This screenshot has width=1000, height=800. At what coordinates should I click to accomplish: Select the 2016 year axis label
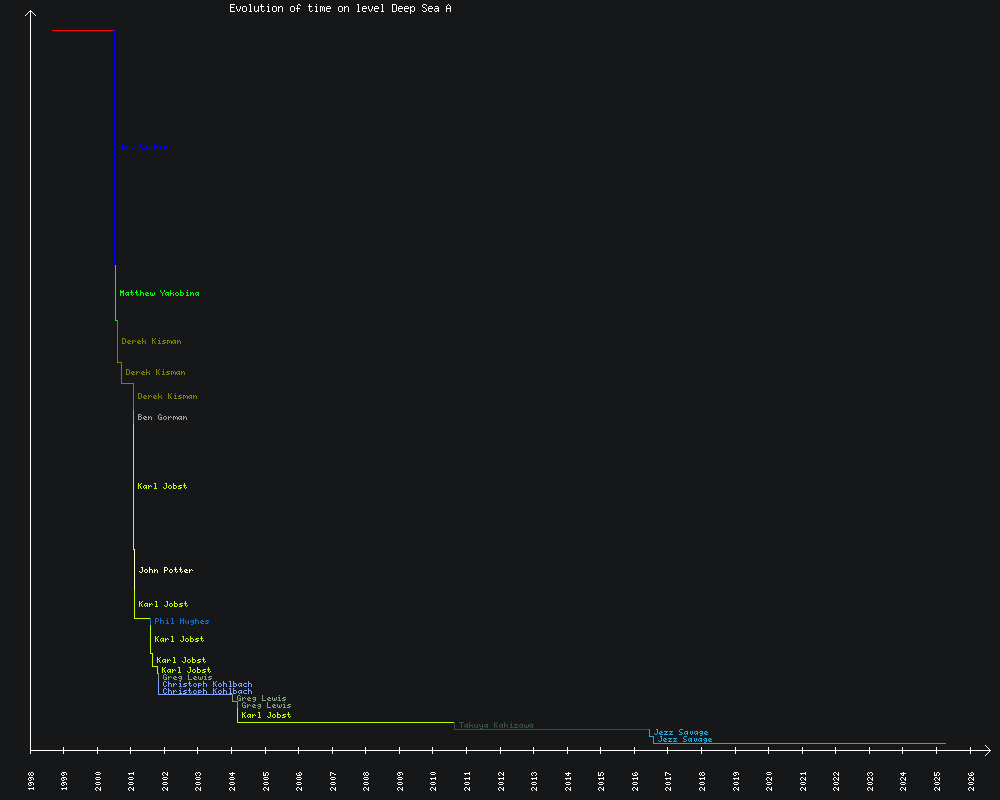pyautogui.click(x=635, y=780)
